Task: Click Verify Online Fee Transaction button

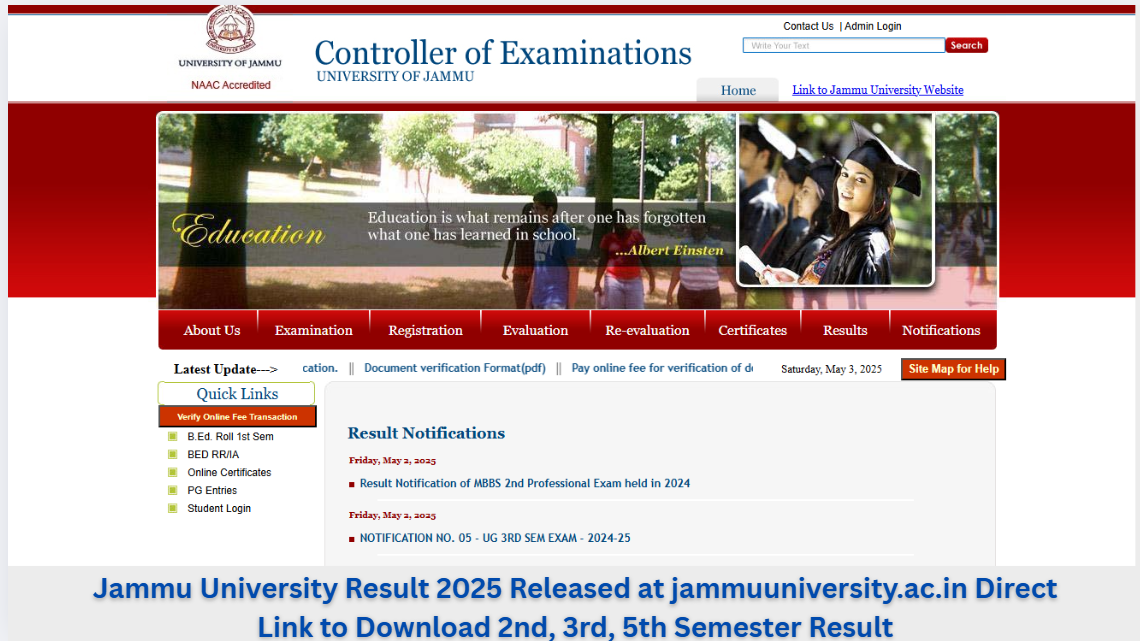Action: point(237,416)
